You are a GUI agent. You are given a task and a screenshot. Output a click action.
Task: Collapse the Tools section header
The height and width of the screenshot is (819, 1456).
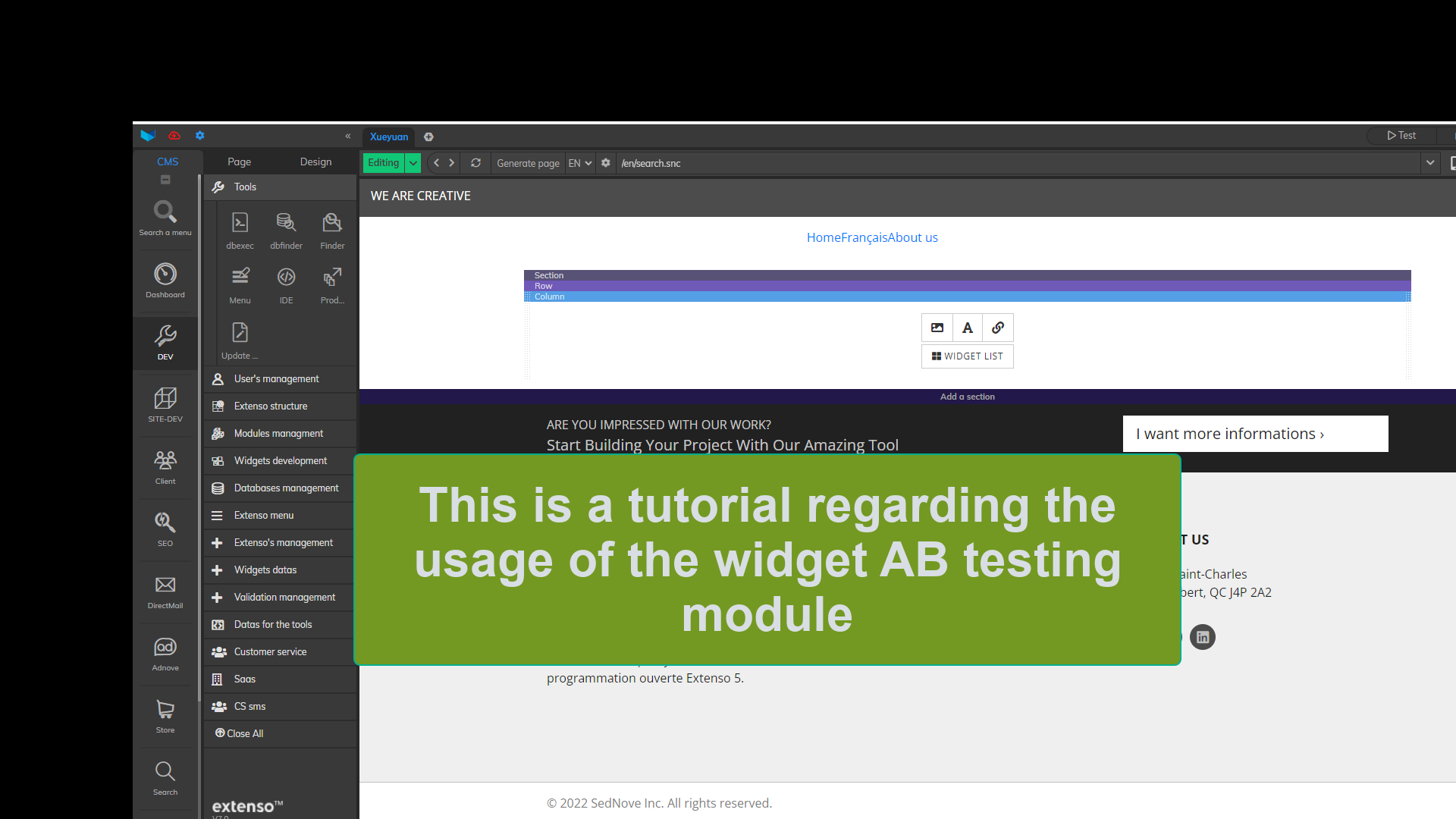(280, 187)
